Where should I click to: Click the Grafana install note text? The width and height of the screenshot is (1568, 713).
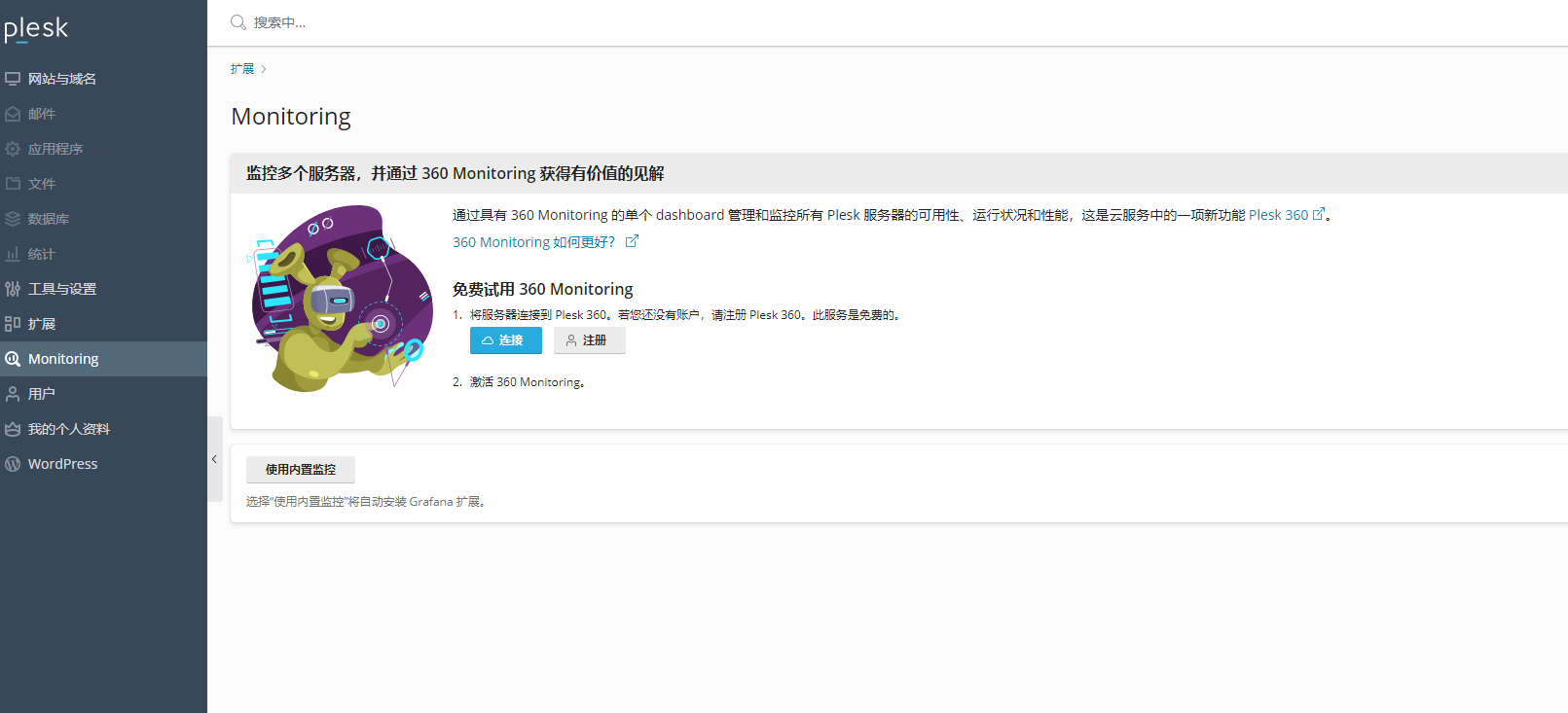coord(366,502)
